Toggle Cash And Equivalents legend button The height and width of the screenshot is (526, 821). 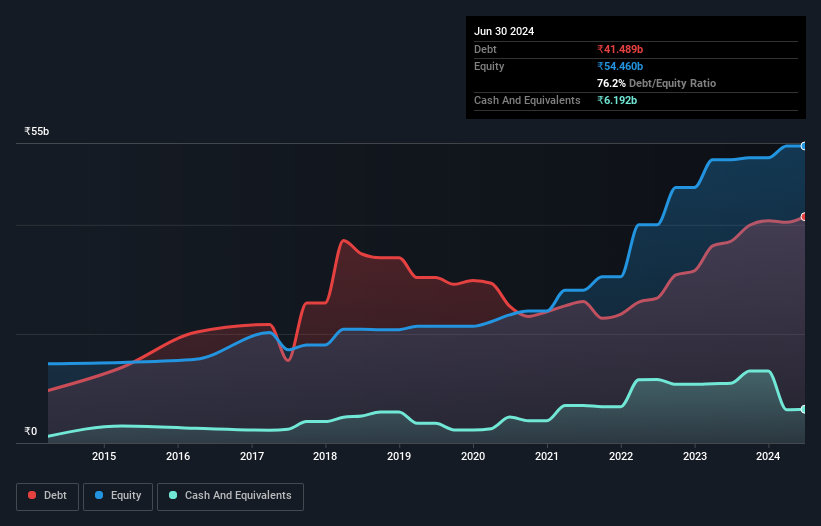pyautogui.click(x=230, y=496)
